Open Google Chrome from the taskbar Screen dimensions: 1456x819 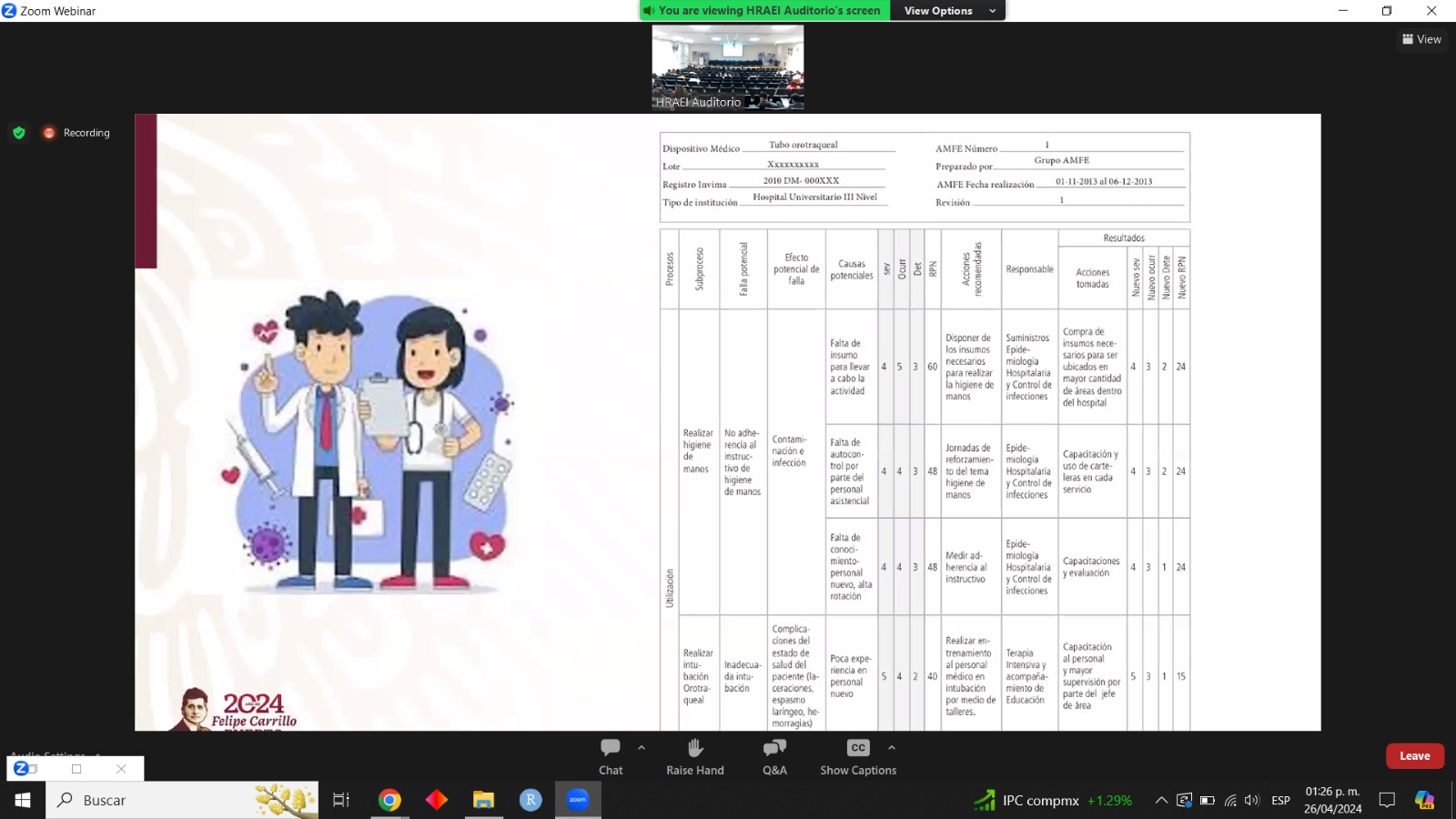pyautogui.click(x=389, y=800)
